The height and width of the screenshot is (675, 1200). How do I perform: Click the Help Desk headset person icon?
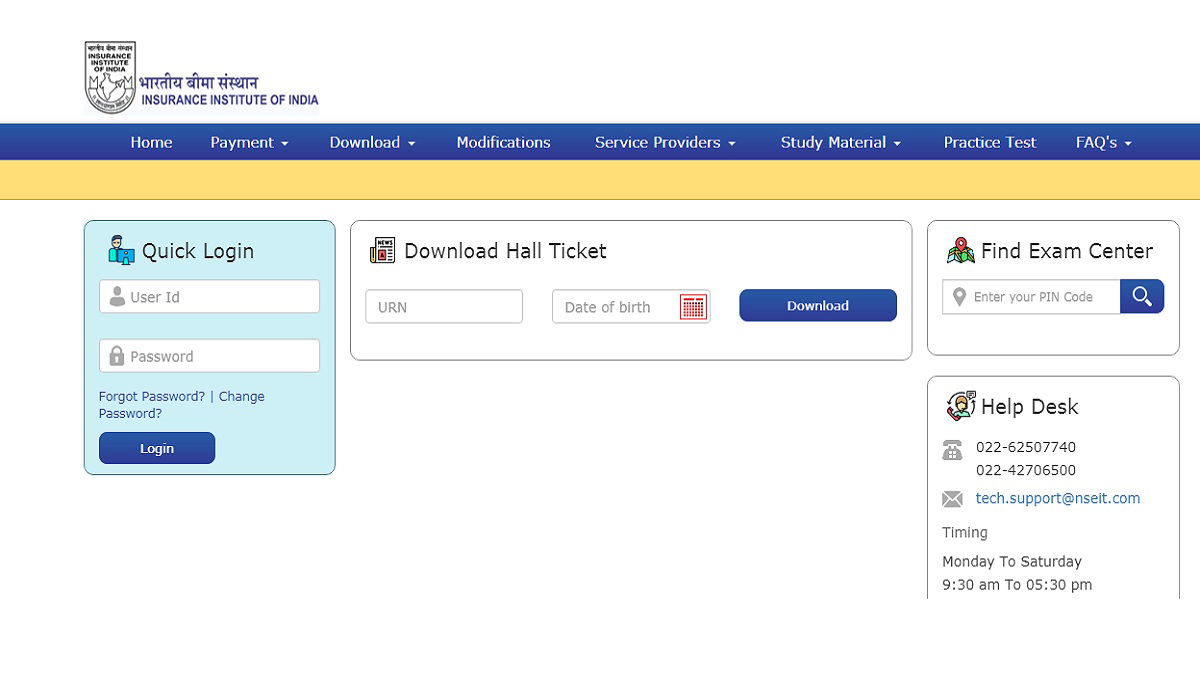coord(960,406)
